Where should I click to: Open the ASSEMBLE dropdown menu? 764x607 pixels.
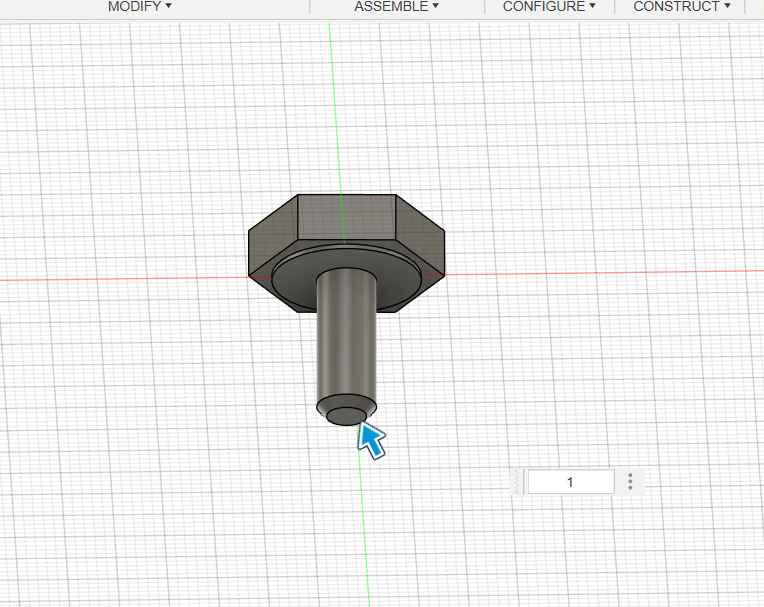pyautogui.click(x=396, y=6)
